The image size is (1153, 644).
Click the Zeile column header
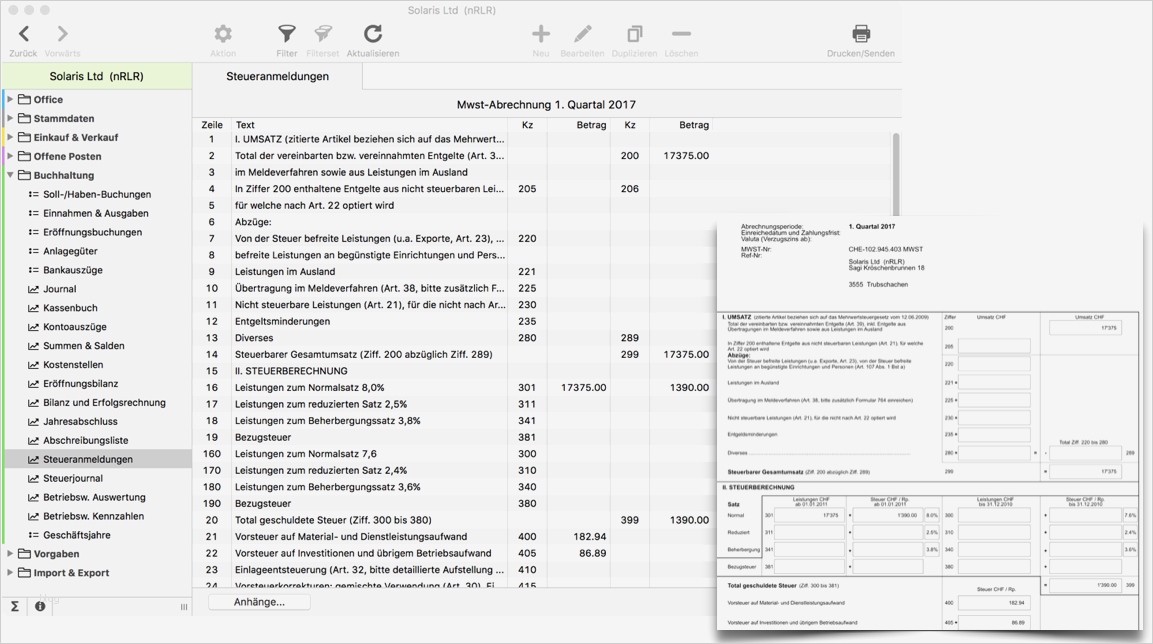click(212, 125)
